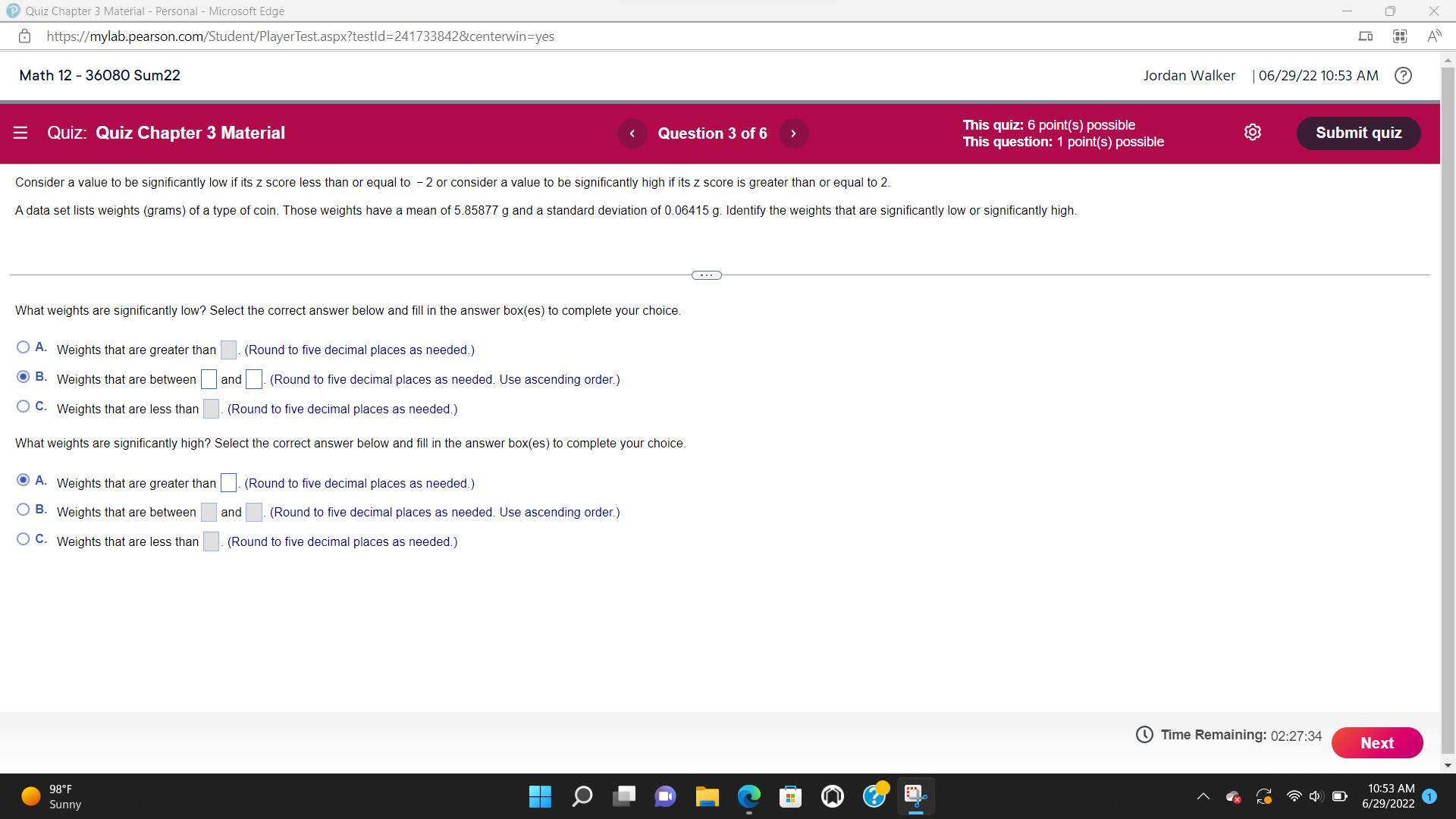Expand the question divider ellipsis control
Image resolution: width=1456 pixels, height=819 pixels.
706,275
